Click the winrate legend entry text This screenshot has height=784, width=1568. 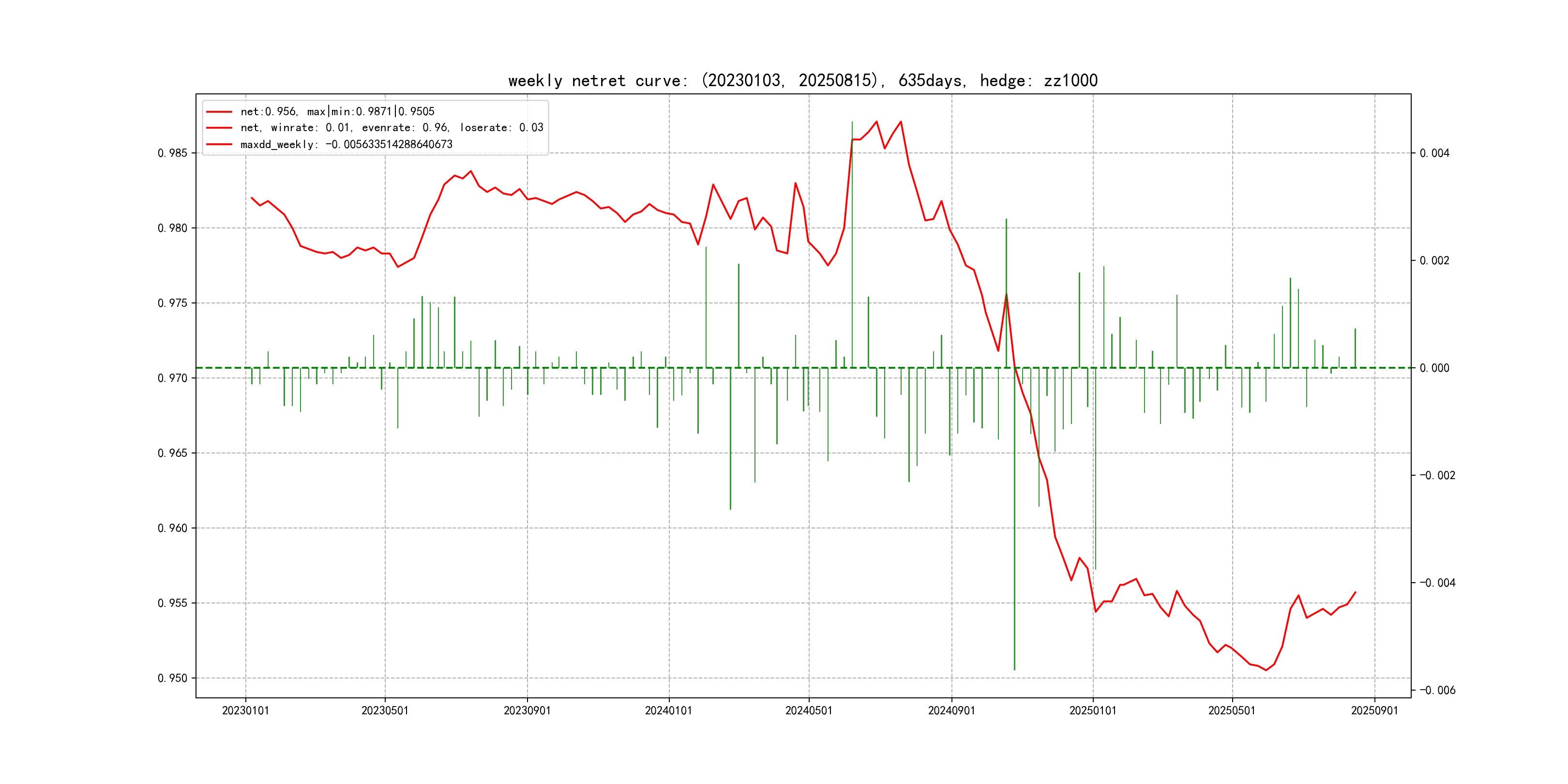point(392,128)
